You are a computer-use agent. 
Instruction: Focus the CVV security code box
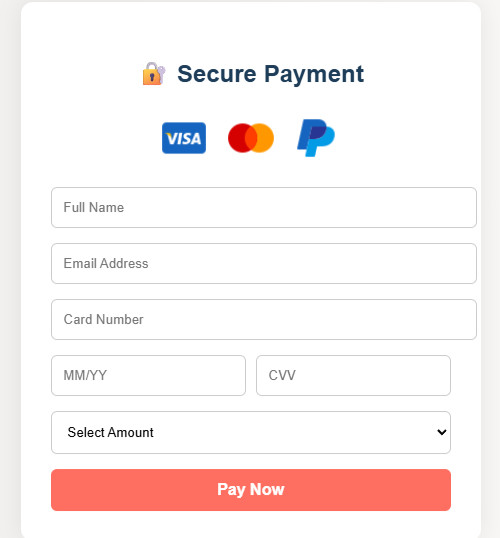[x=353, y=375]
